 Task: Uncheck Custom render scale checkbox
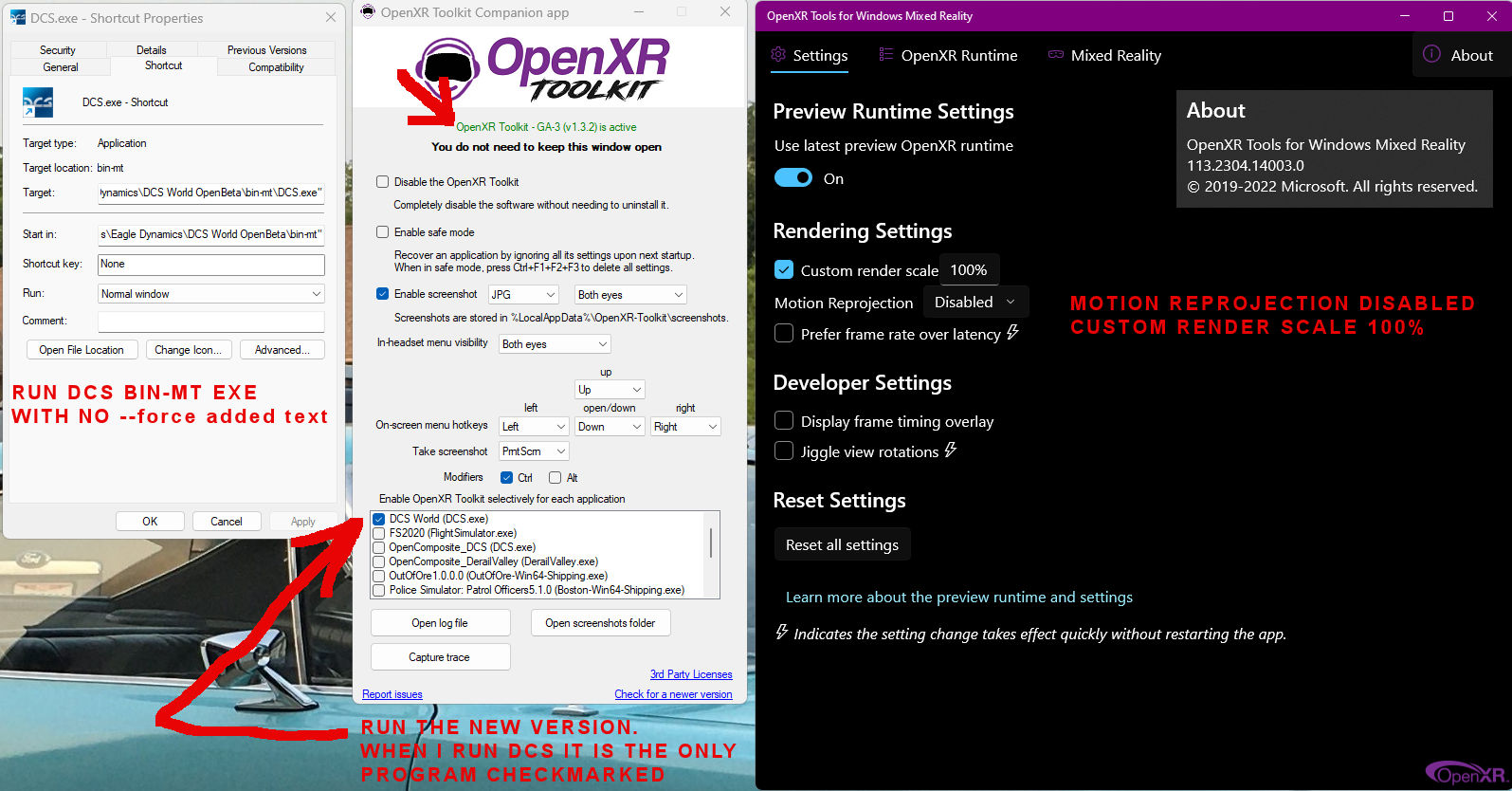point(784,269)
